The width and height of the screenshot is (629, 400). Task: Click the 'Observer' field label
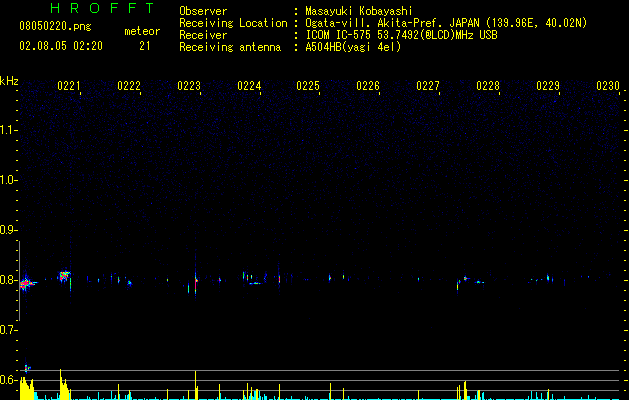[x=203, y=11]
